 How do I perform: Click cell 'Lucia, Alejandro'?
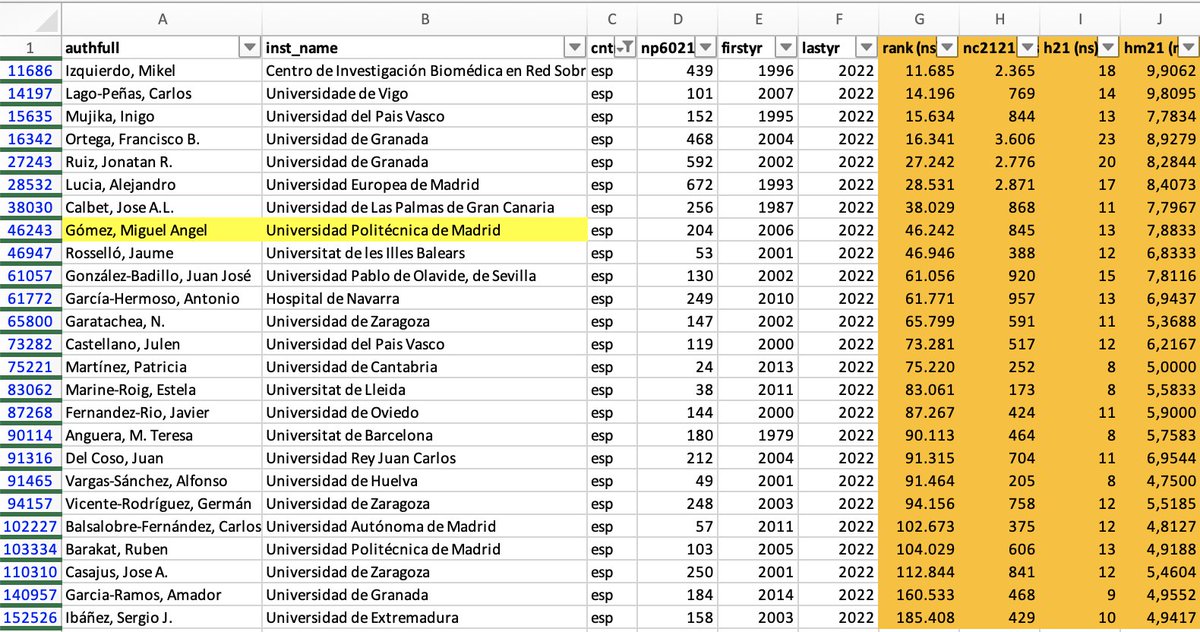(x=162, y=185)
